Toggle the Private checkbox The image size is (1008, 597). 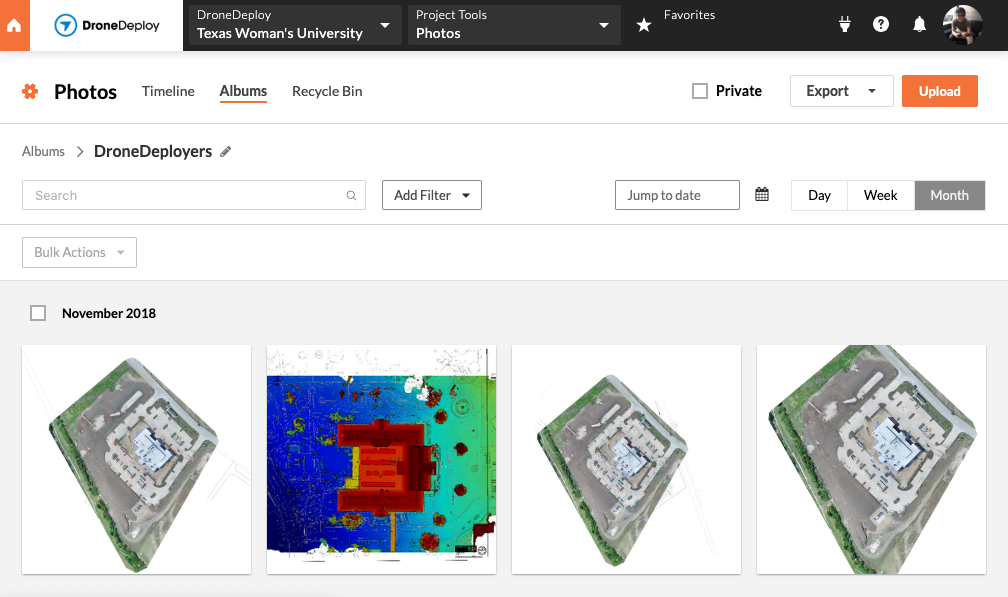[700, 91]
